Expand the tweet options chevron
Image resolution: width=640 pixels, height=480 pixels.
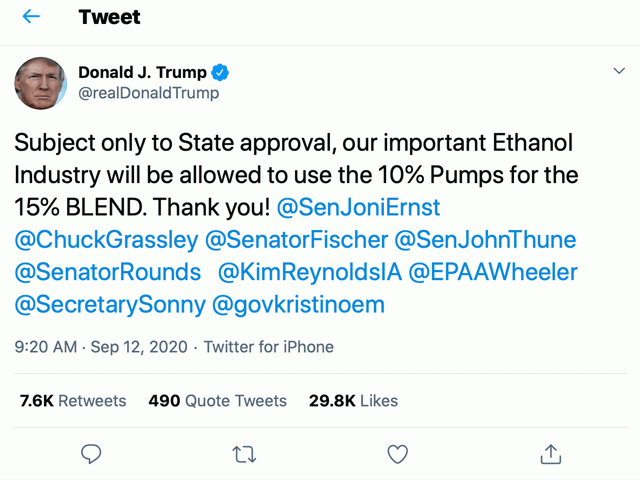click(618, 72)
